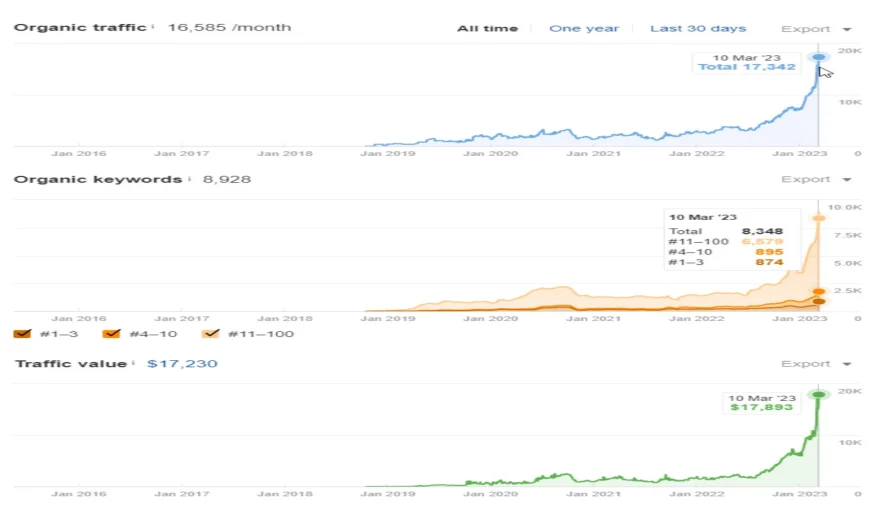
Task: Open the Export dropdown for Traffic value
Action: (816, 364)
